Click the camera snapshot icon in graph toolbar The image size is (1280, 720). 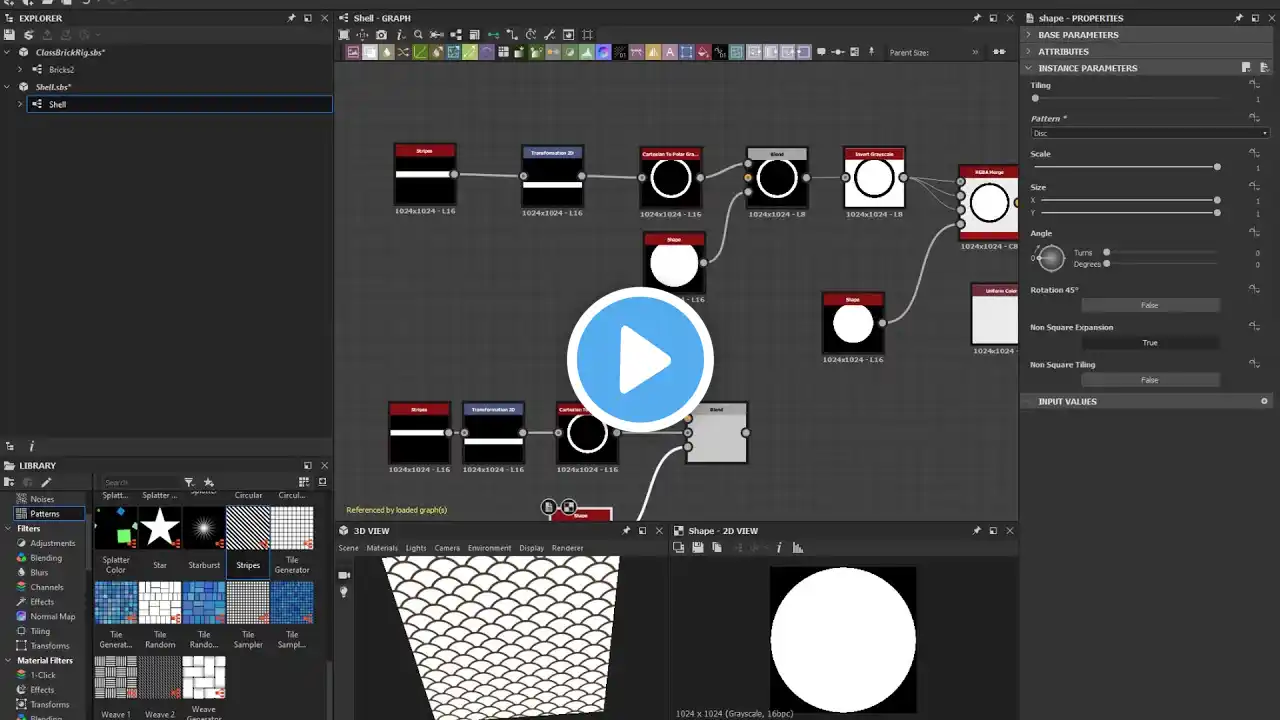point(381,35)
